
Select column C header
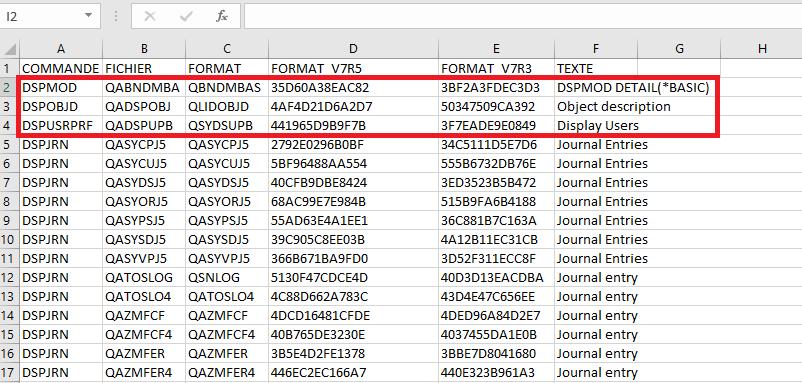point(227,49)
